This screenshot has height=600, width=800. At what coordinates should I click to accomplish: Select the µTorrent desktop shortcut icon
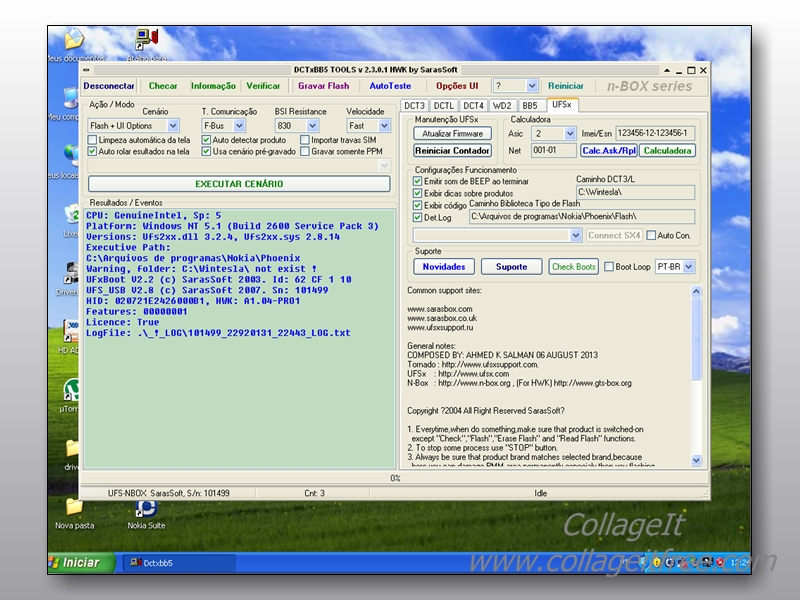coord(70,391)
